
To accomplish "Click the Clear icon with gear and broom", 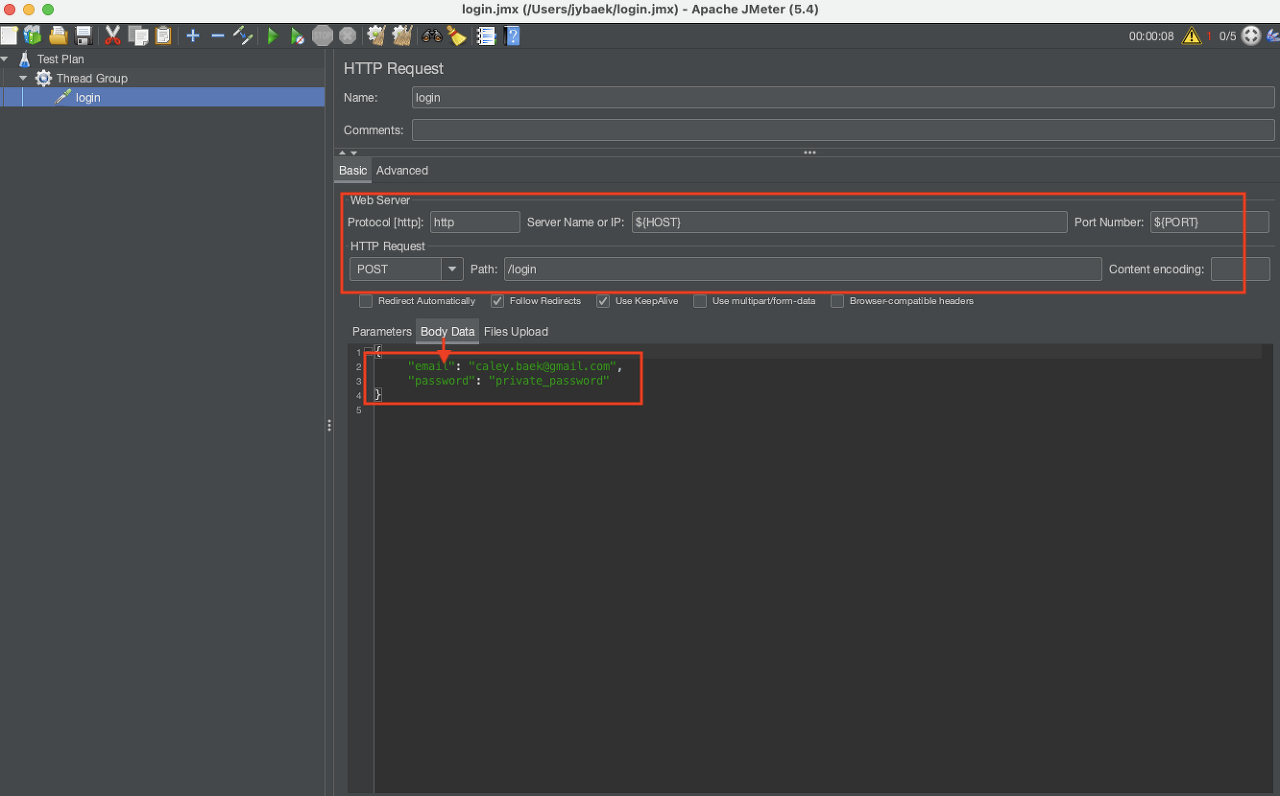I will click(x=377, y=36).
